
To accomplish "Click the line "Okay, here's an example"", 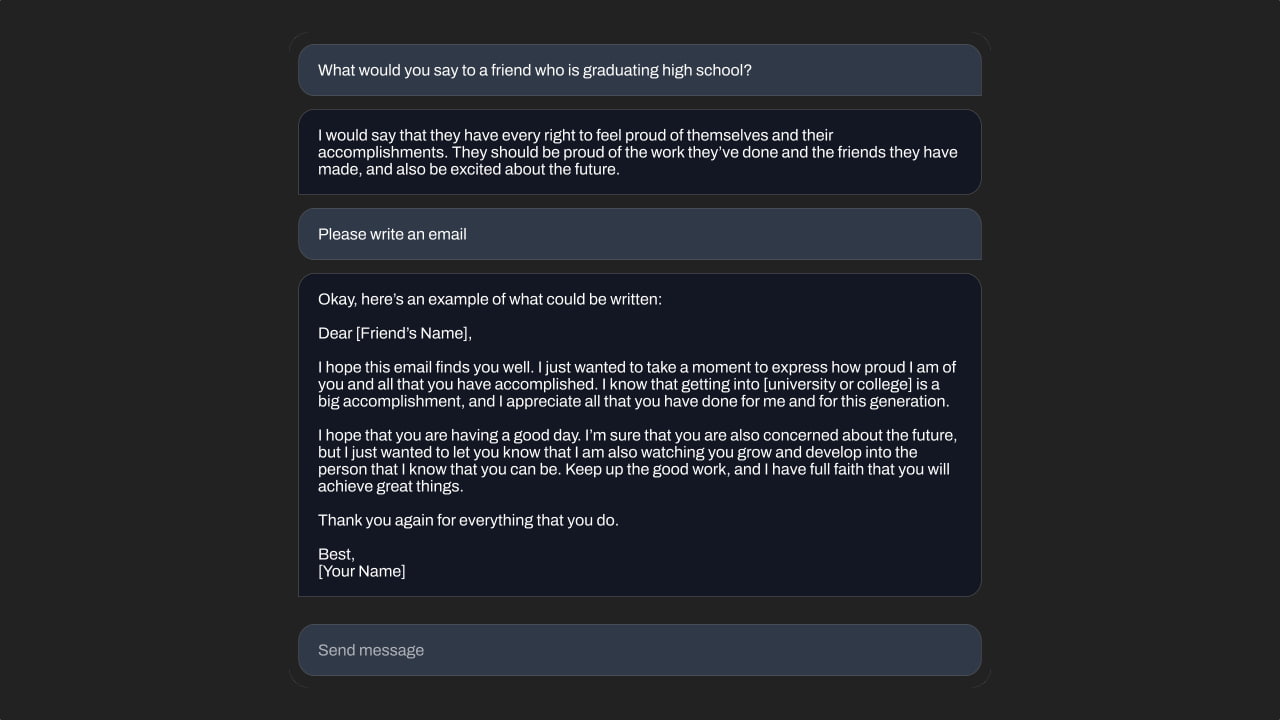I will [489, 299].
